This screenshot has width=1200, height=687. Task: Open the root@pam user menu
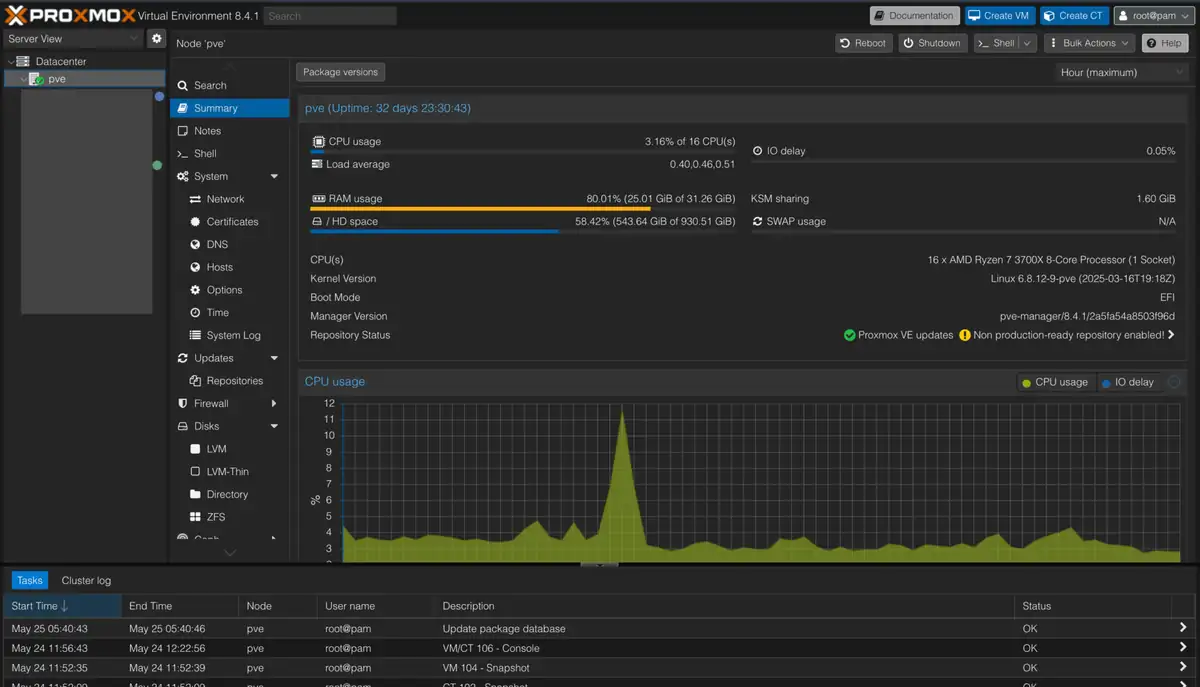pos(1153,16)
